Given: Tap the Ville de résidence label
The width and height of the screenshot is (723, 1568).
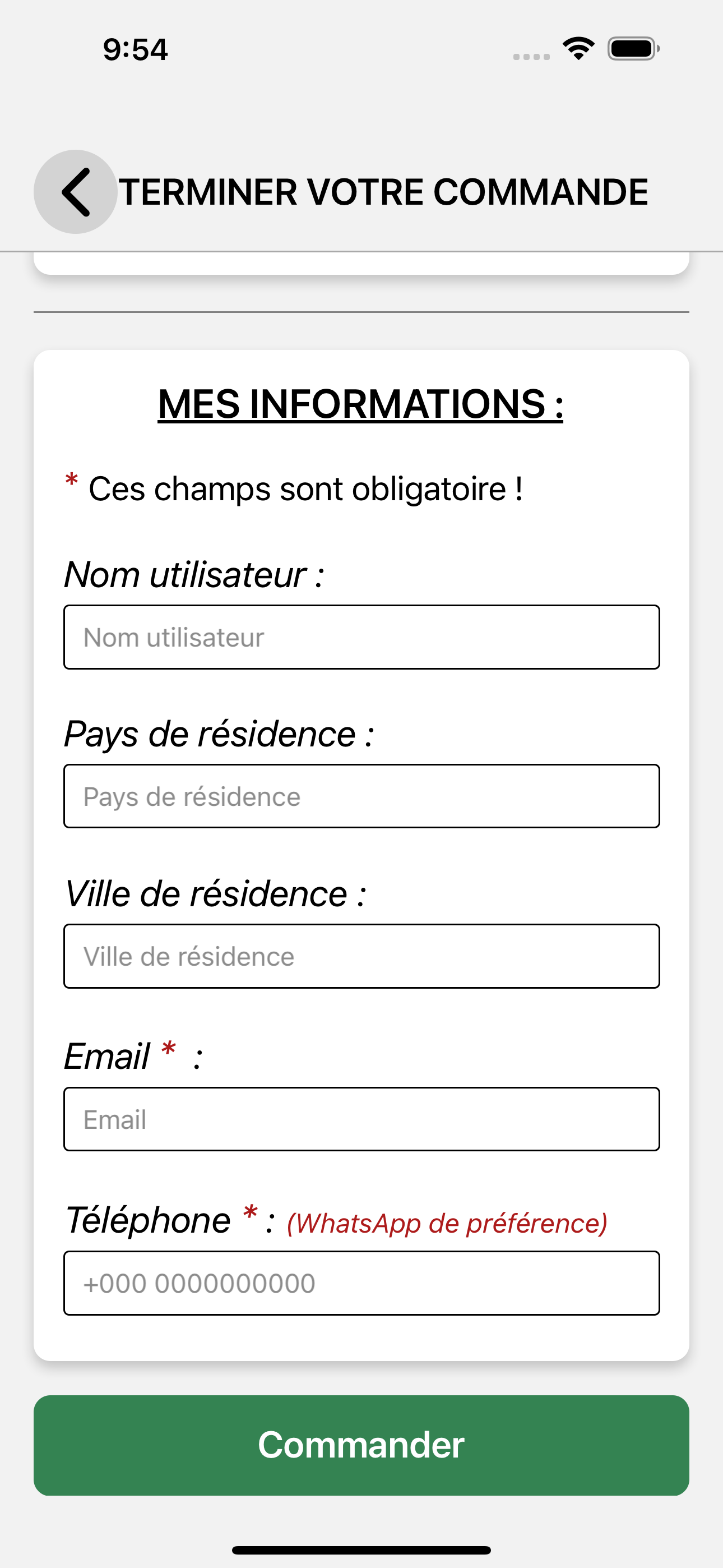Looking at the screenshot, I should tap(215, 893).
